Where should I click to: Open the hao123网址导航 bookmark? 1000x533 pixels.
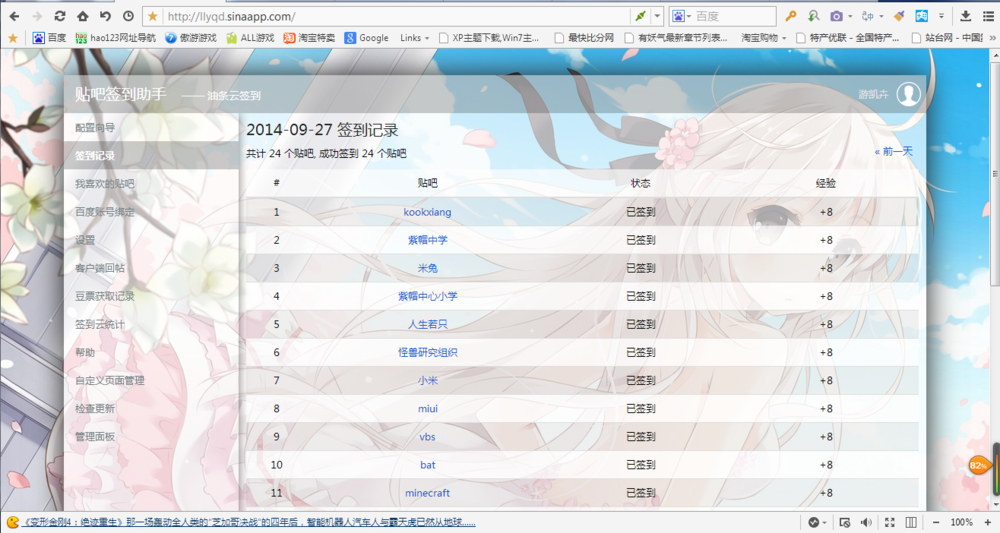click(x=115, y=38)
